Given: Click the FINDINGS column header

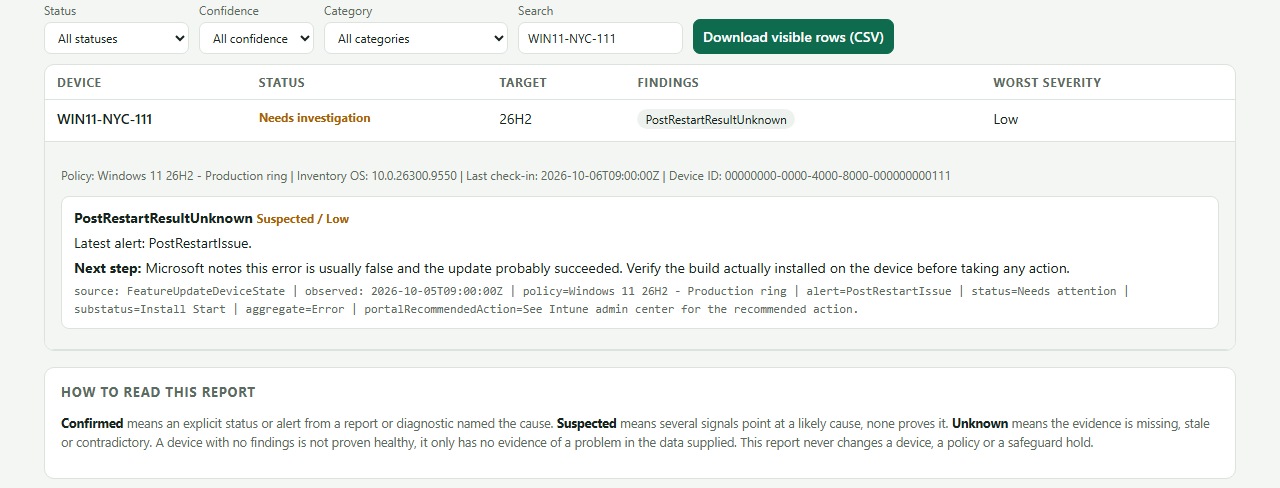Looking at the screenshot, I should pyautogui.click(x=668, y=83).
